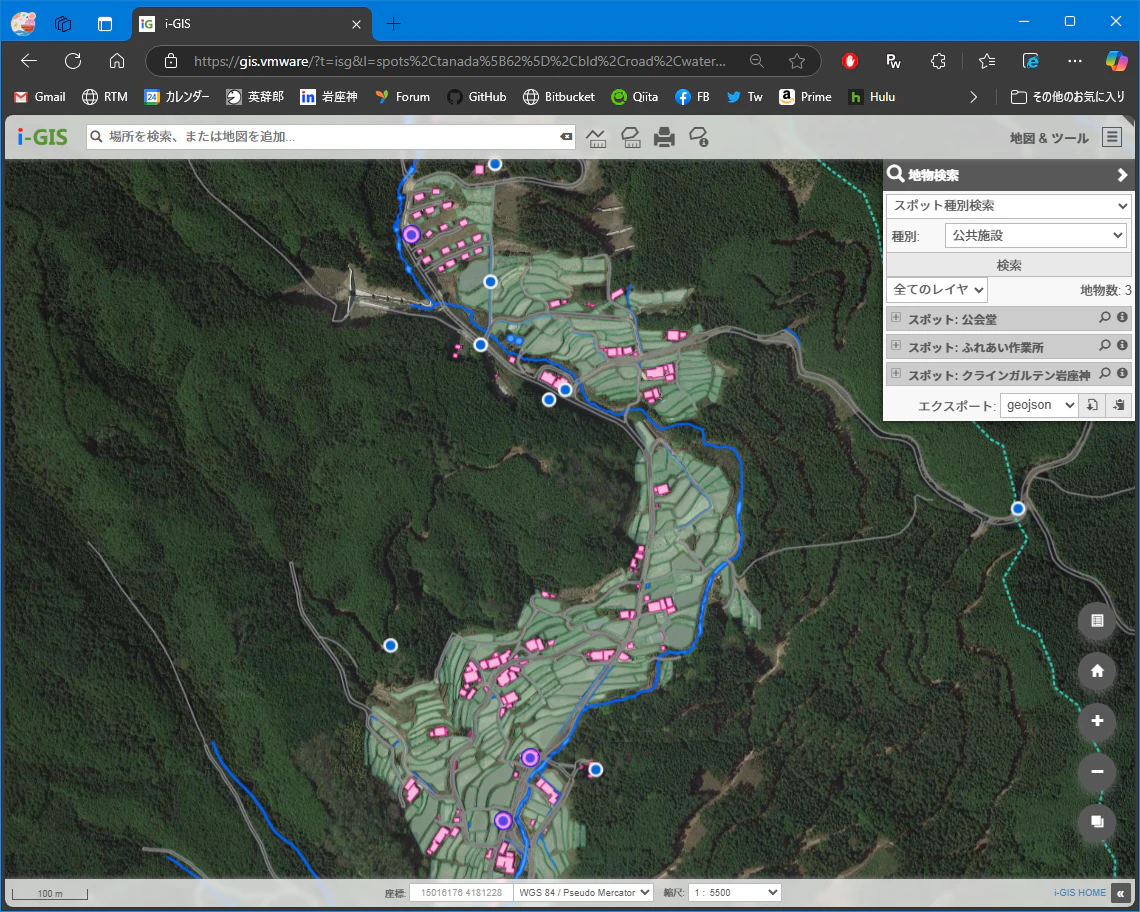Zoom to the スポット: 公会堂 feature
This screenshot has width=1140, height=912.
pos(1104,317)
